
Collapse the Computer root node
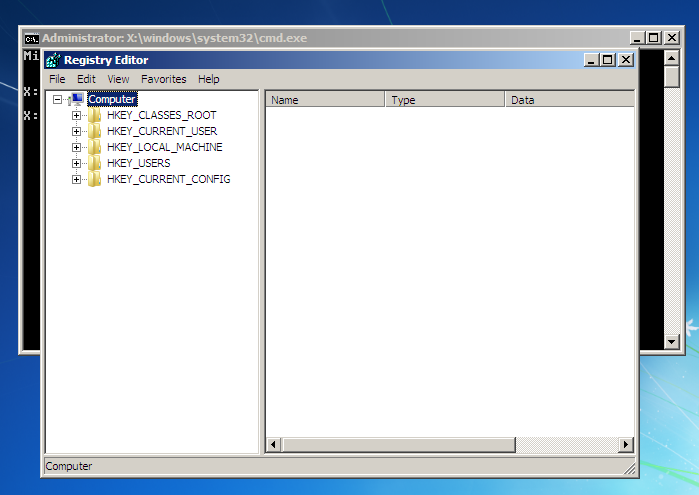coord(58,99)
